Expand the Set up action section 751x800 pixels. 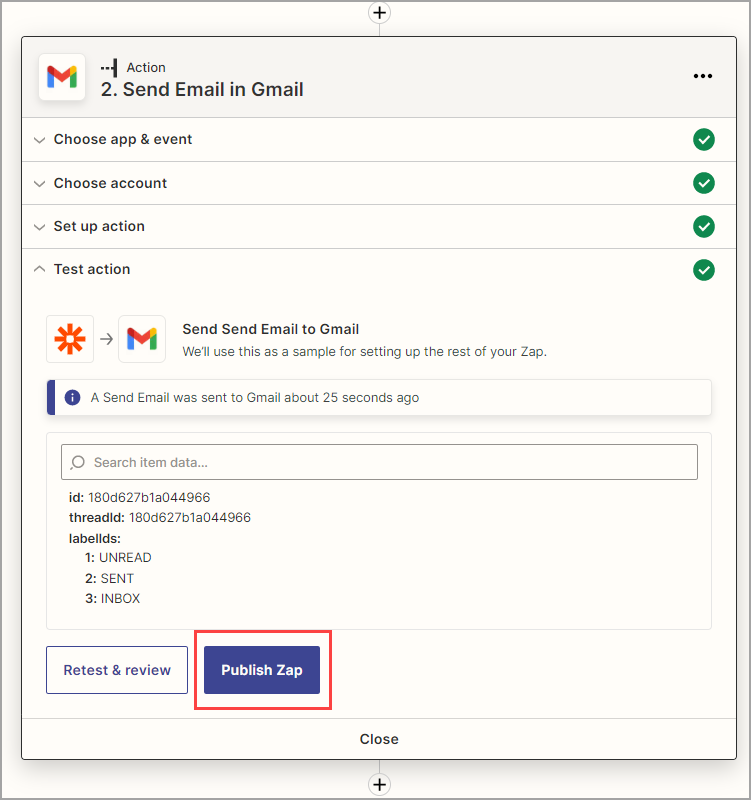379,227
